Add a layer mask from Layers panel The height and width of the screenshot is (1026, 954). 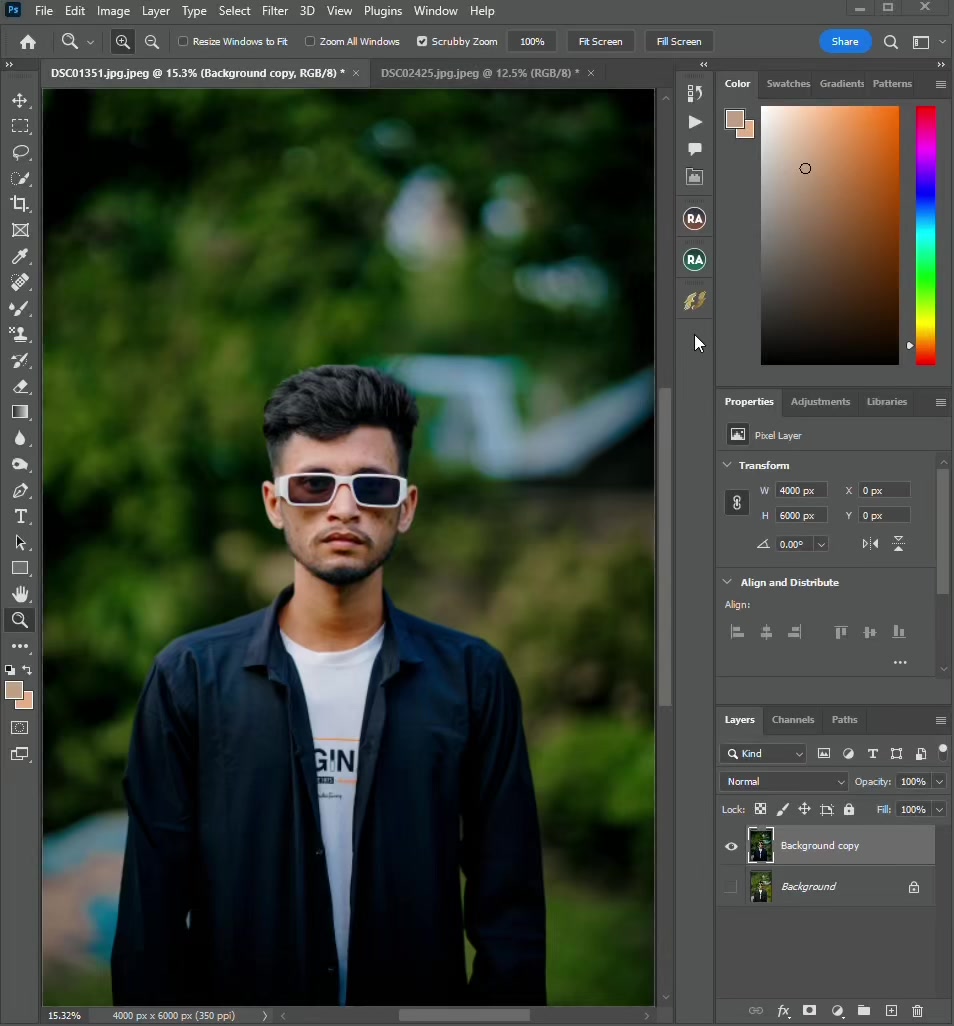809,1011
